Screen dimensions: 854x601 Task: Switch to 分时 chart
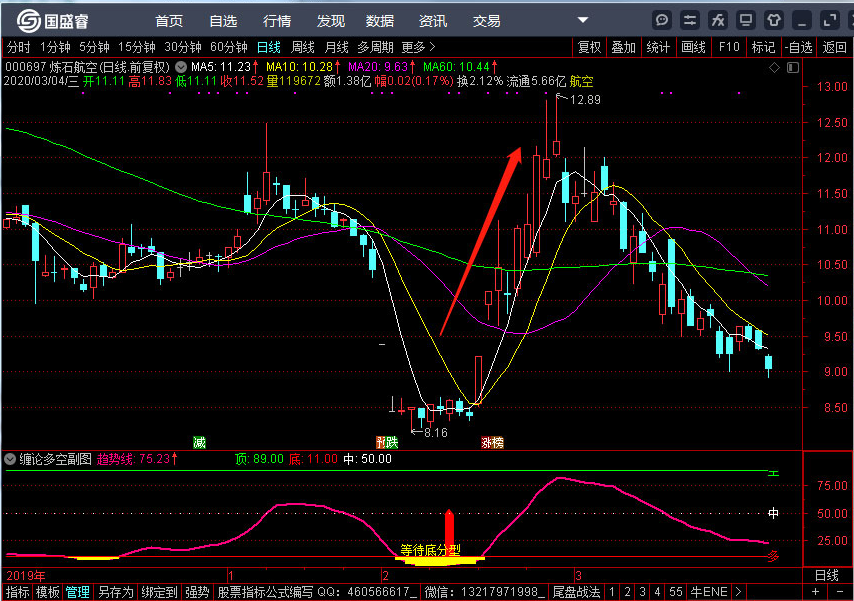coord(19,47)
